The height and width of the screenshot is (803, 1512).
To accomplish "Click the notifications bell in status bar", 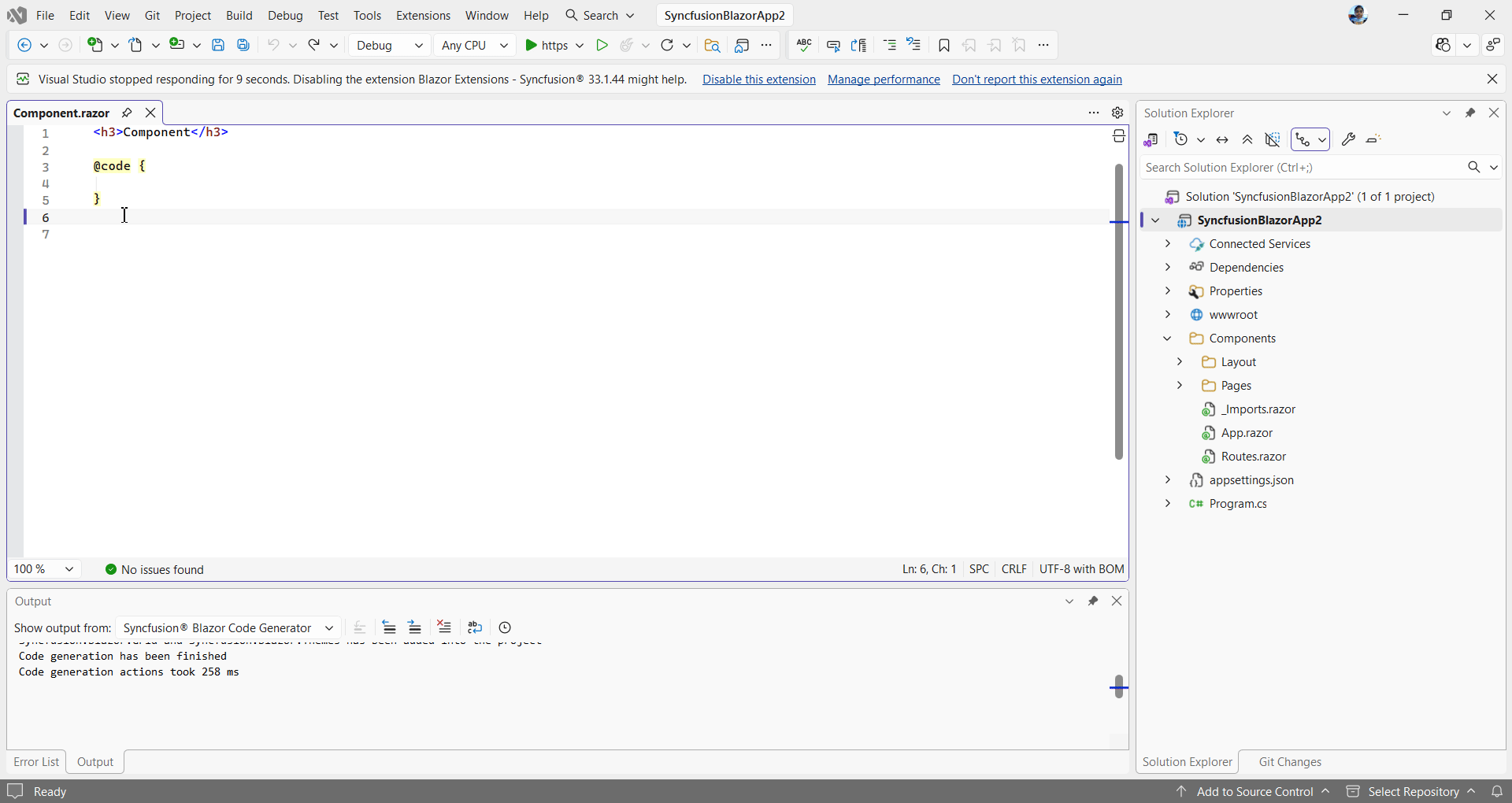I will [x=1497, y=791].
